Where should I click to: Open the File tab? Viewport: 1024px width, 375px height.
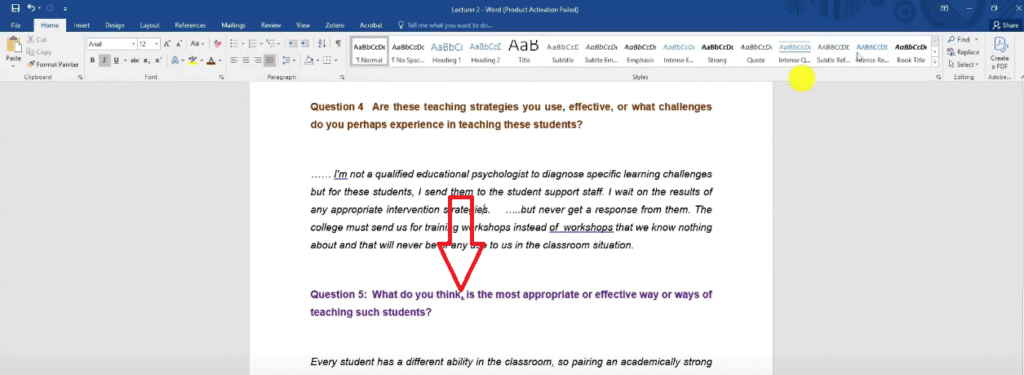pos(16,25)
